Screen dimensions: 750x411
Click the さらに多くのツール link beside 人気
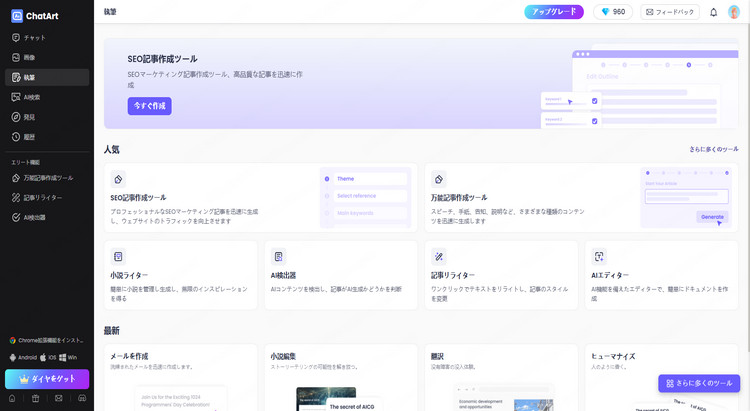[x=714, y=149]
